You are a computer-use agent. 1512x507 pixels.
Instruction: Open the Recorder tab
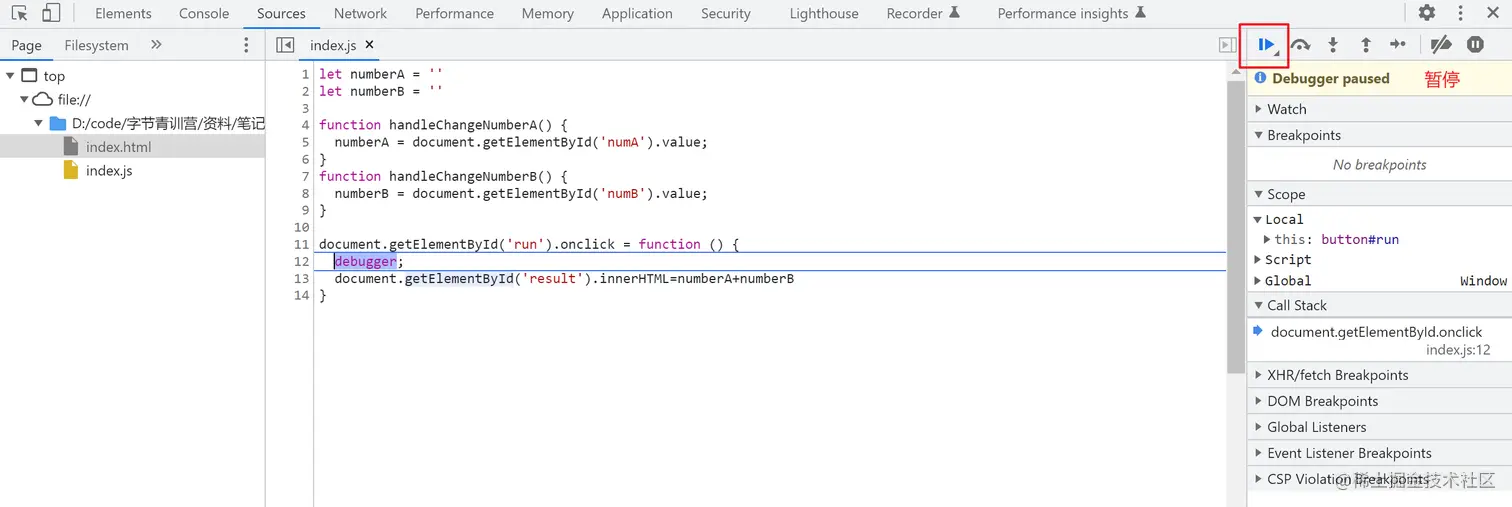coord(923,13)
